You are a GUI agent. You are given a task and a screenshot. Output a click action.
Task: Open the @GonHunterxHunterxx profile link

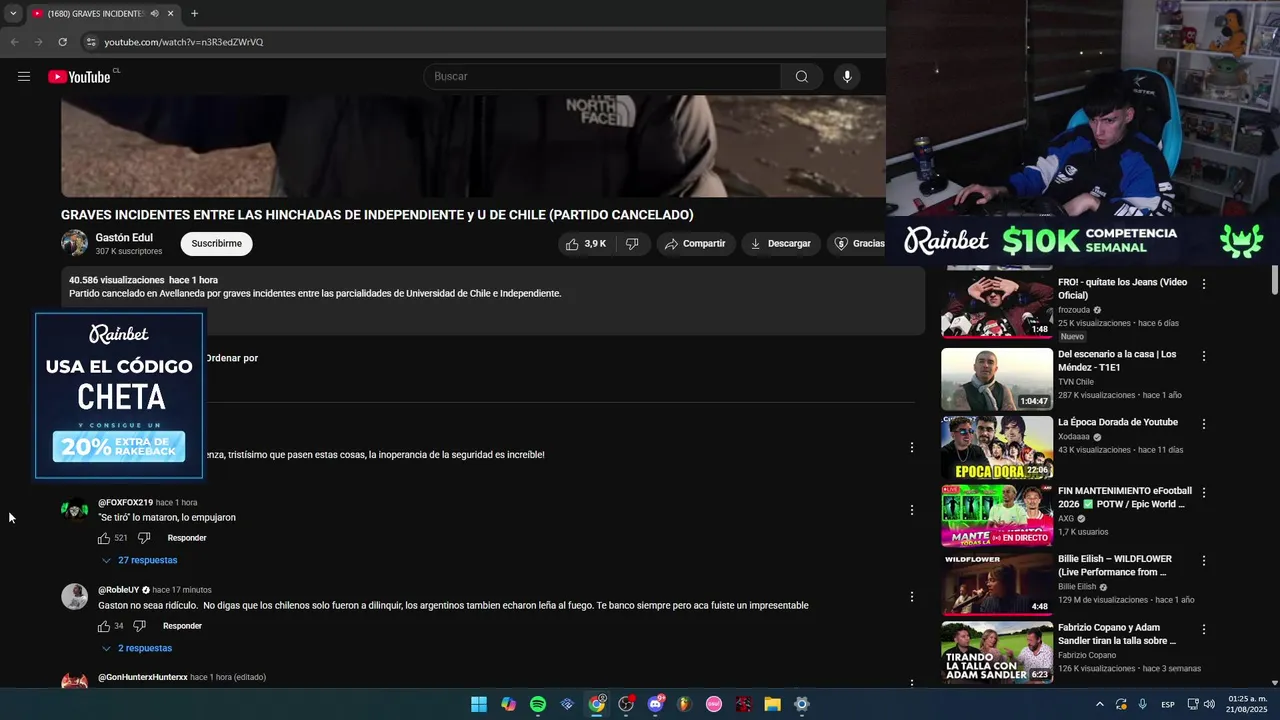(x=143, y=677)
